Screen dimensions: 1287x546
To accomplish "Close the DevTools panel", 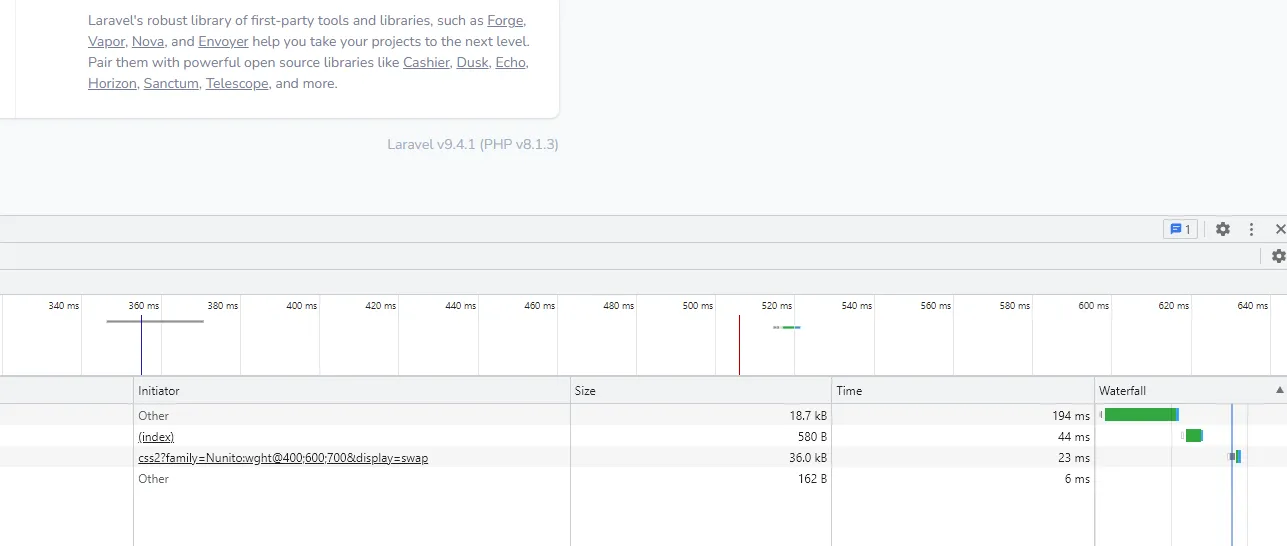I will 1280,229.
